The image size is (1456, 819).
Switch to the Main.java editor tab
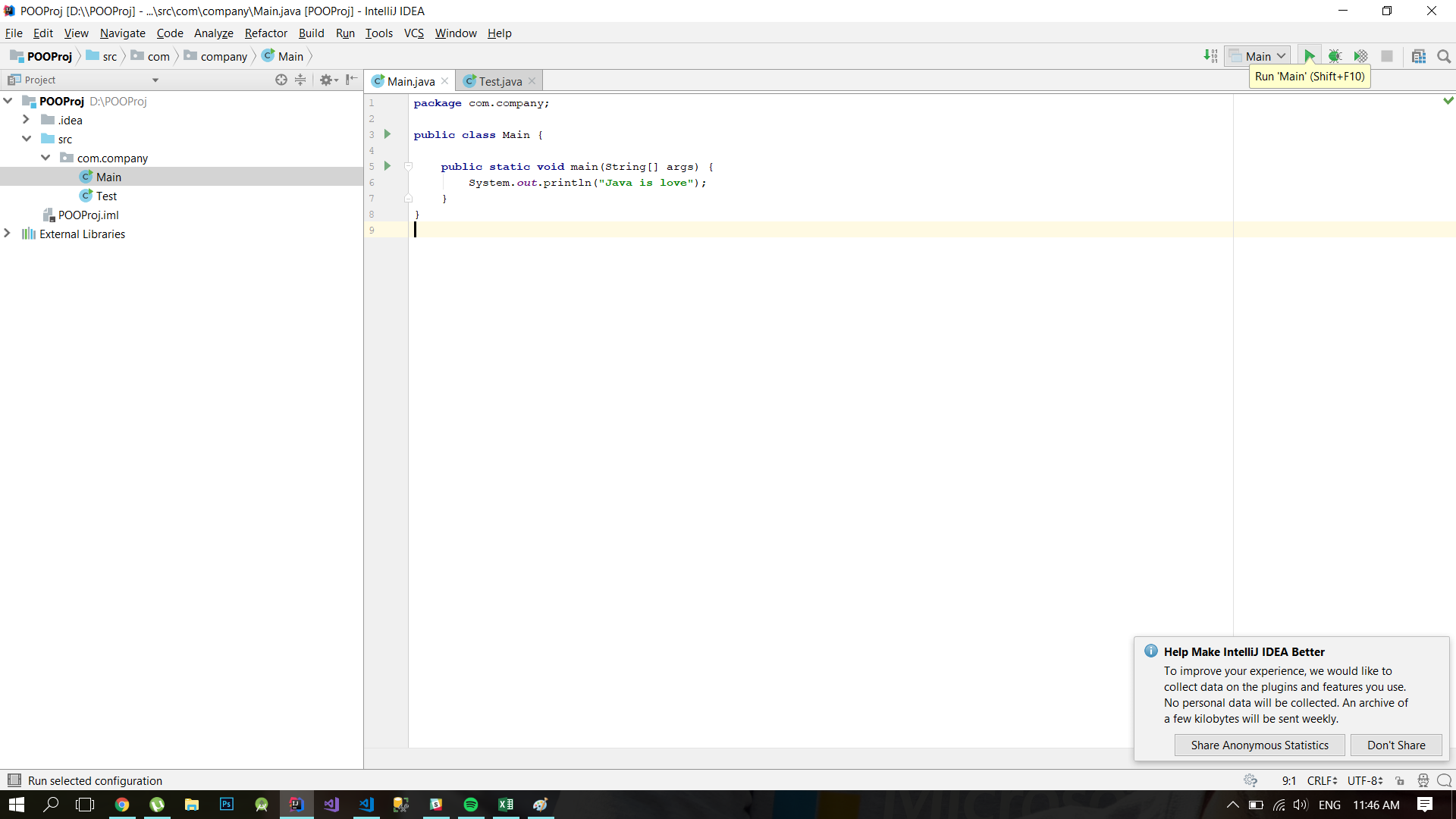(411, 81)
